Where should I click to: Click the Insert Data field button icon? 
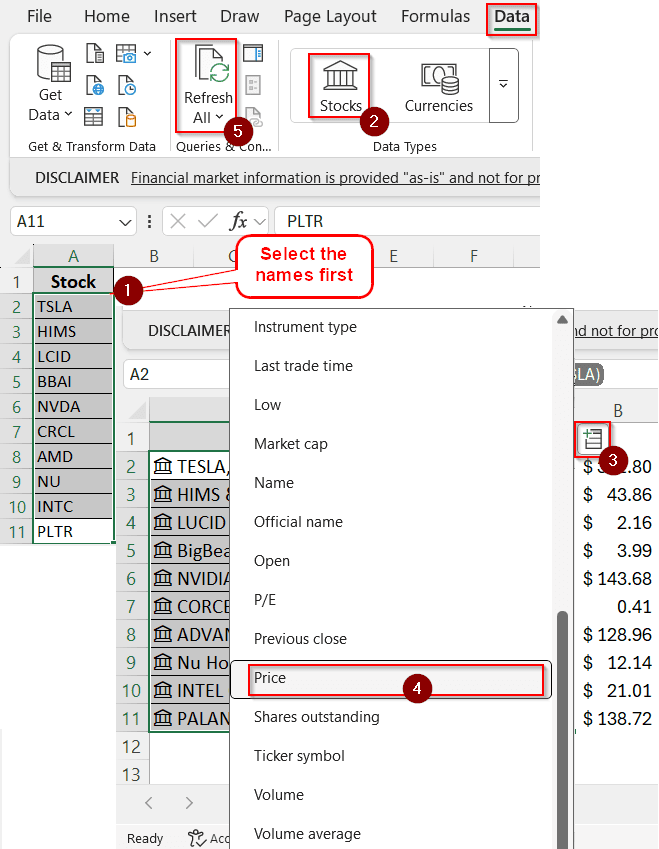[x=593, y=439]
